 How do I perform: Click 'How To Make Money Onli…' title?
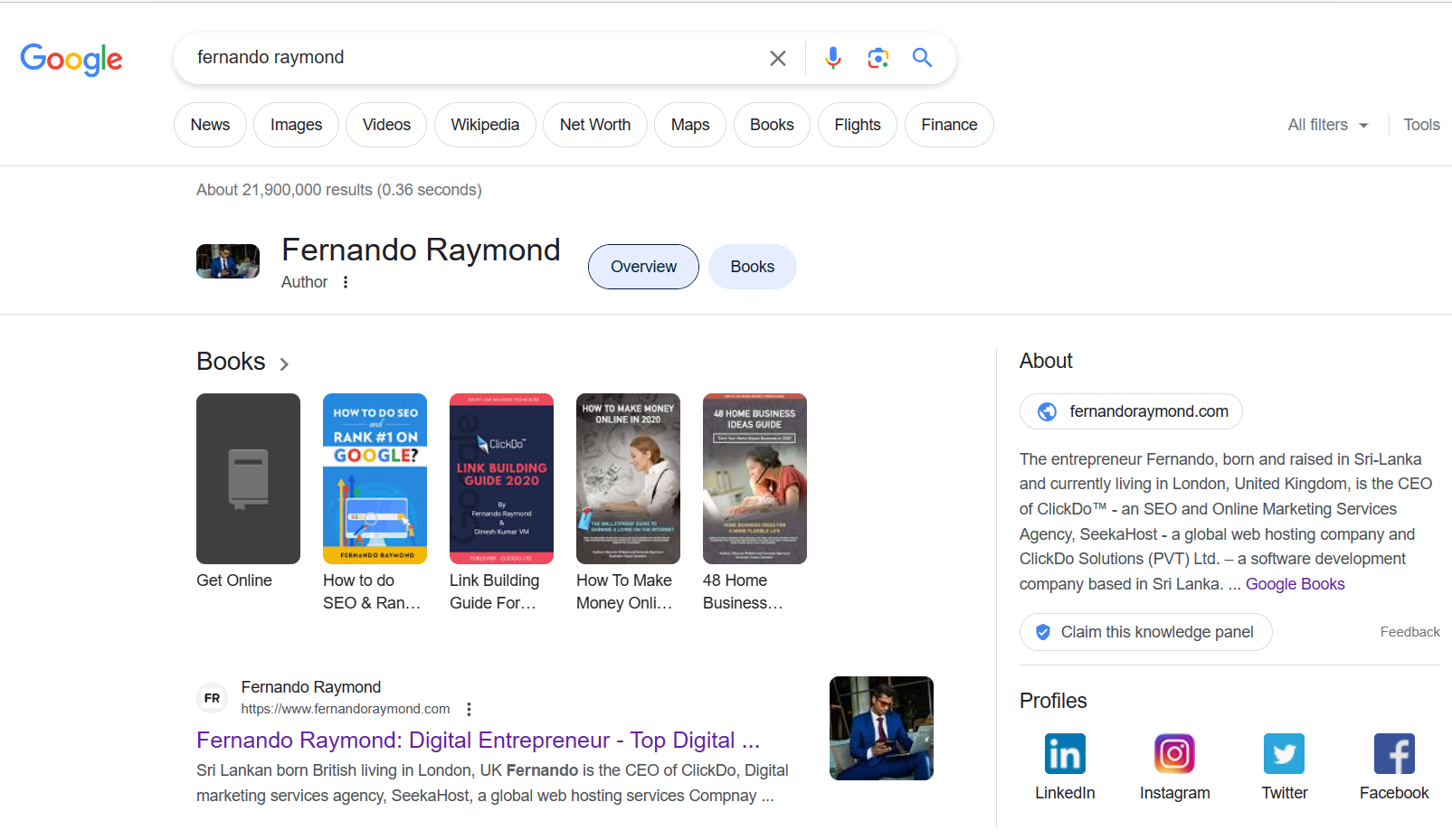tap(624, 591)
